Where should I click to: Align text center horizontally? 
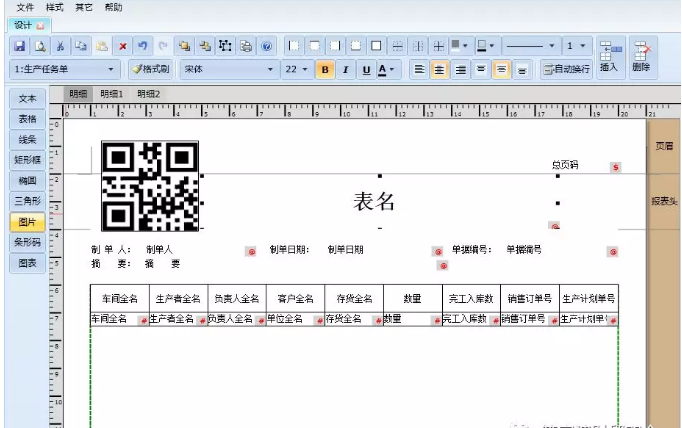pyautogui.click(x=440, y=70)
